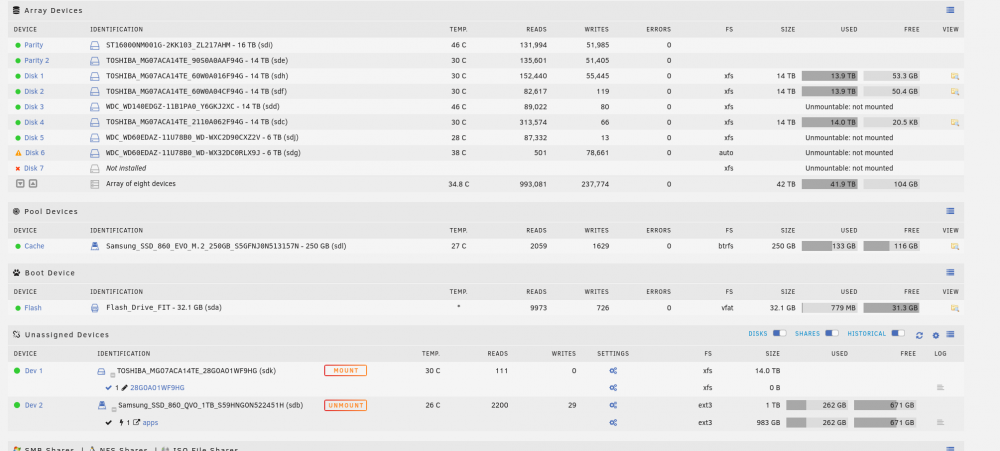
Task: Browse Disk 1 using its view icon
Action: click(955, 76)
